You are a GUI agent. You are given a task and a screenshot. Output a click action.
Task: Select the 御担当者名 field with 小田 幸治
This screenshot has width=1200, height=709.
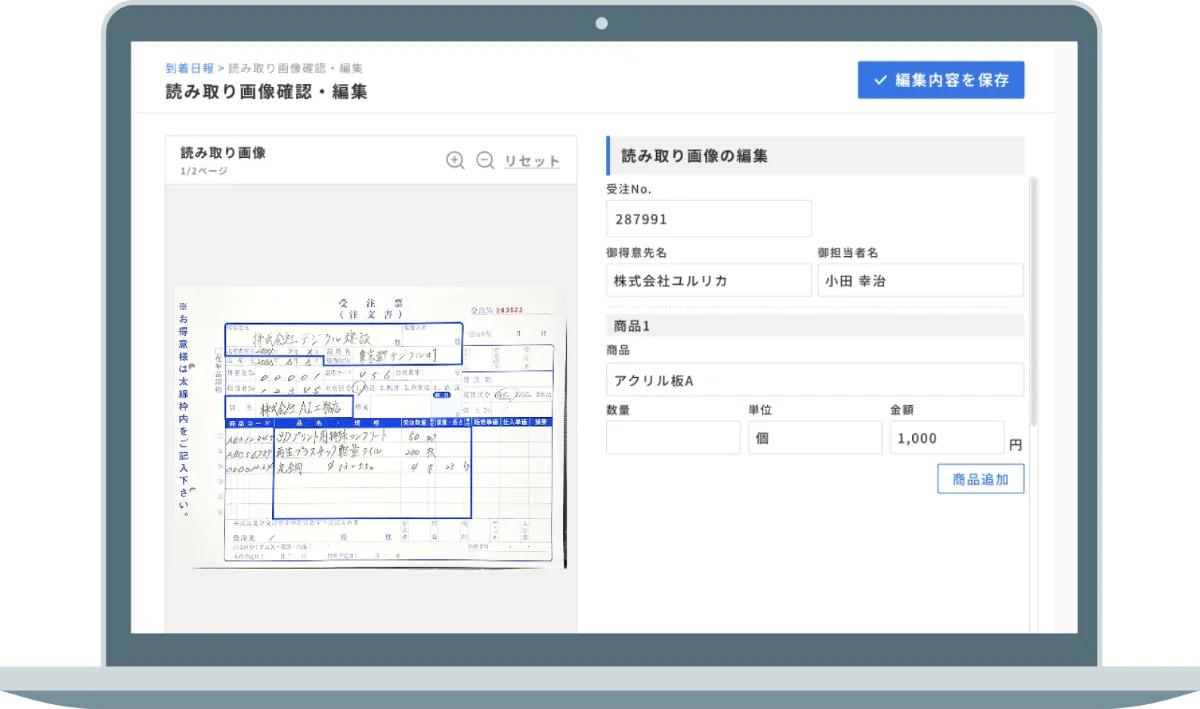919,281
